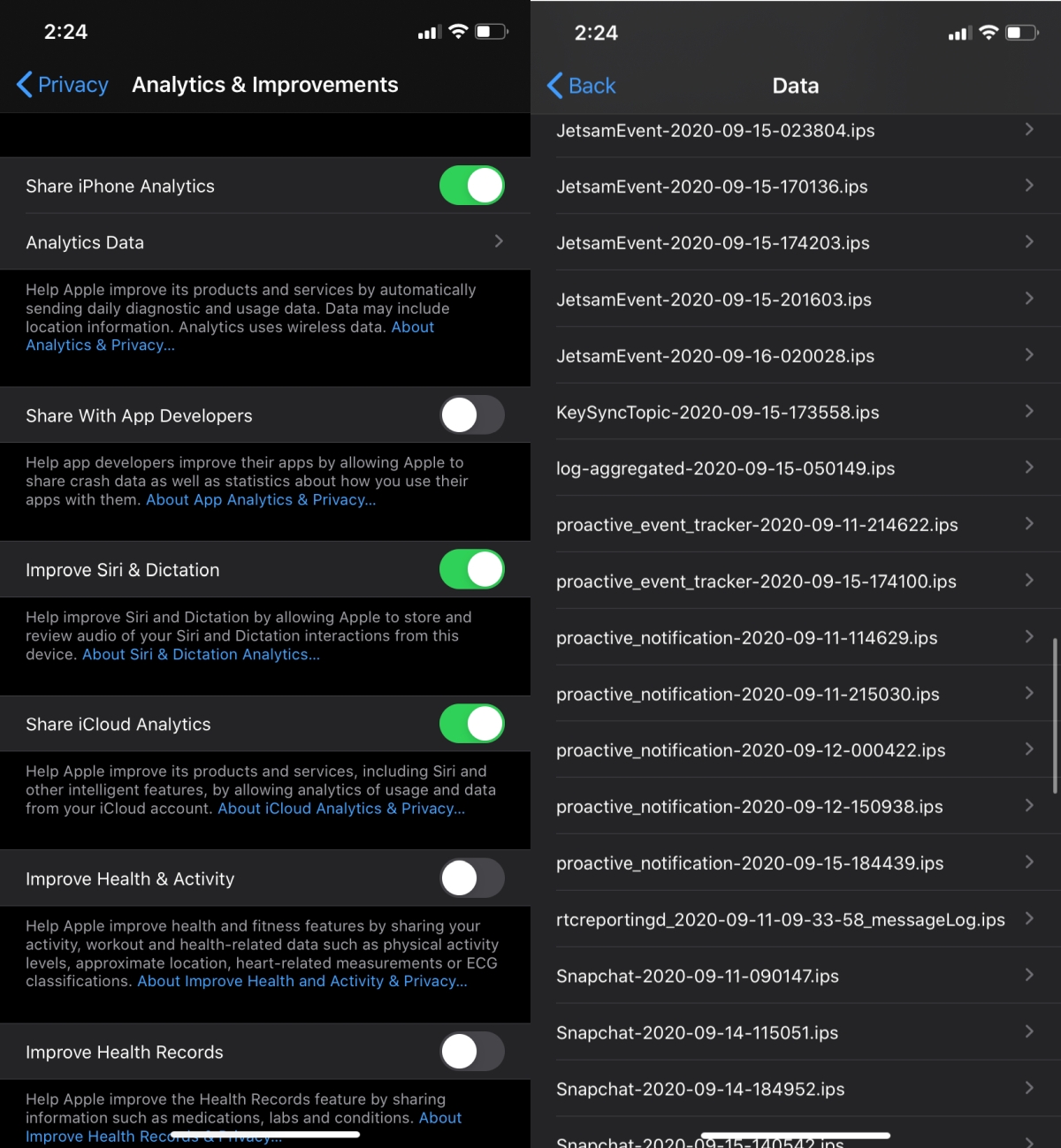The image size is (1061, 1148).
Task: Enable Improve Health & Activity switch
Action: click(x=472, y=878)
